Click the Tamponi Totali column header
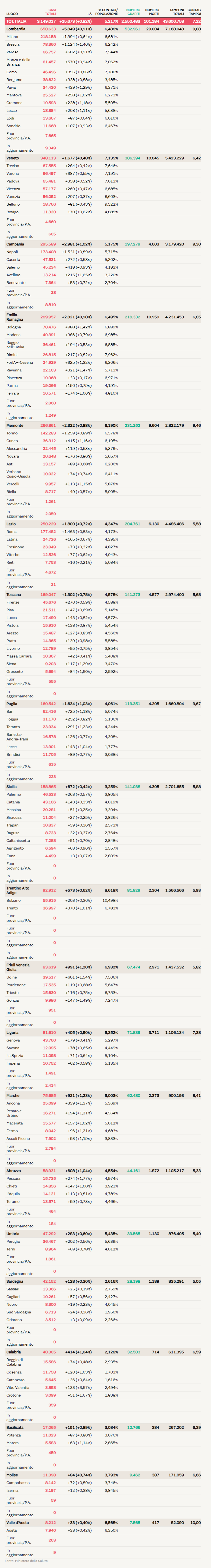This screenshot has width=211, height=1568. [x=176, y=12]
